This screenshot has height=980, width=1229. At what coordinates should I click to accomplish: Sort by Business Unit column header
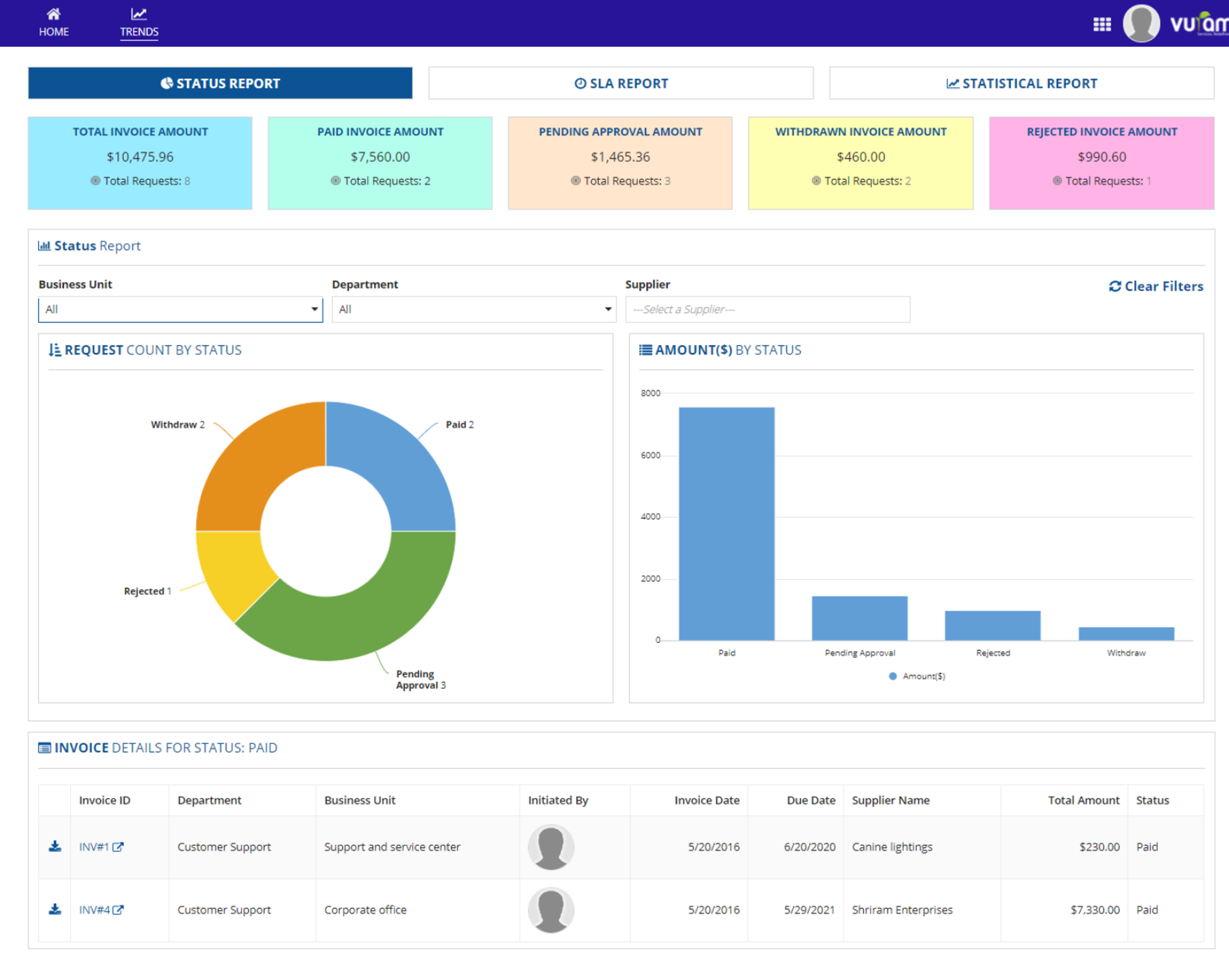(x=360, y=801)
